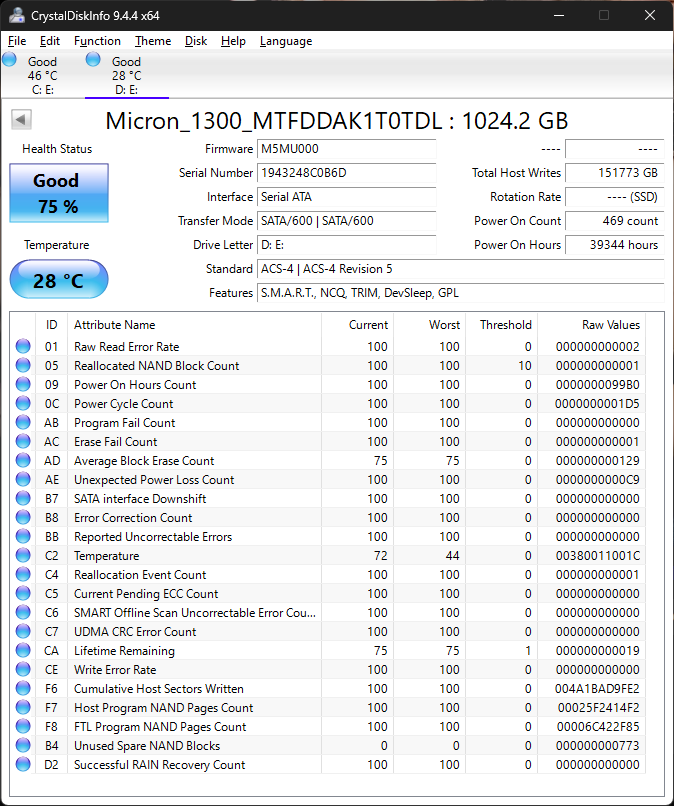Open the File menu

tap(17, 41)
